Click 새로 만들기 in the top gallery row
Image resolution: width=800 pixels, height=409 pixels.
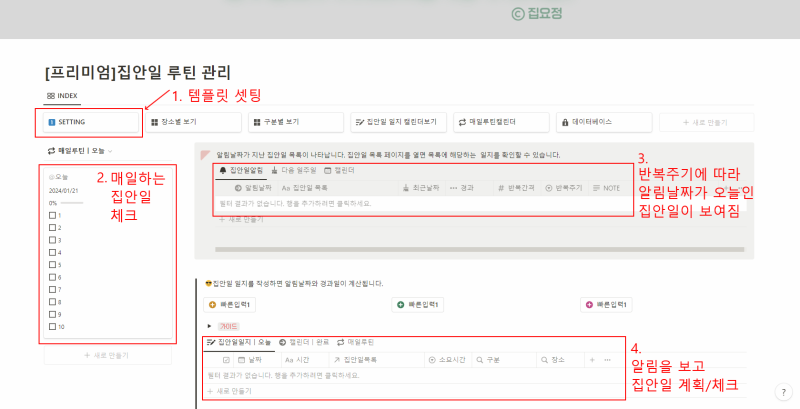pos(707,122)
